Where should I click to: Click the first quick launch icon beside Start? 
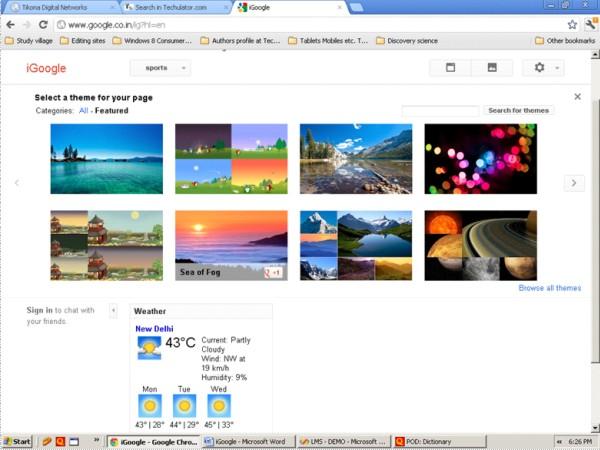(x=47, y=442)
